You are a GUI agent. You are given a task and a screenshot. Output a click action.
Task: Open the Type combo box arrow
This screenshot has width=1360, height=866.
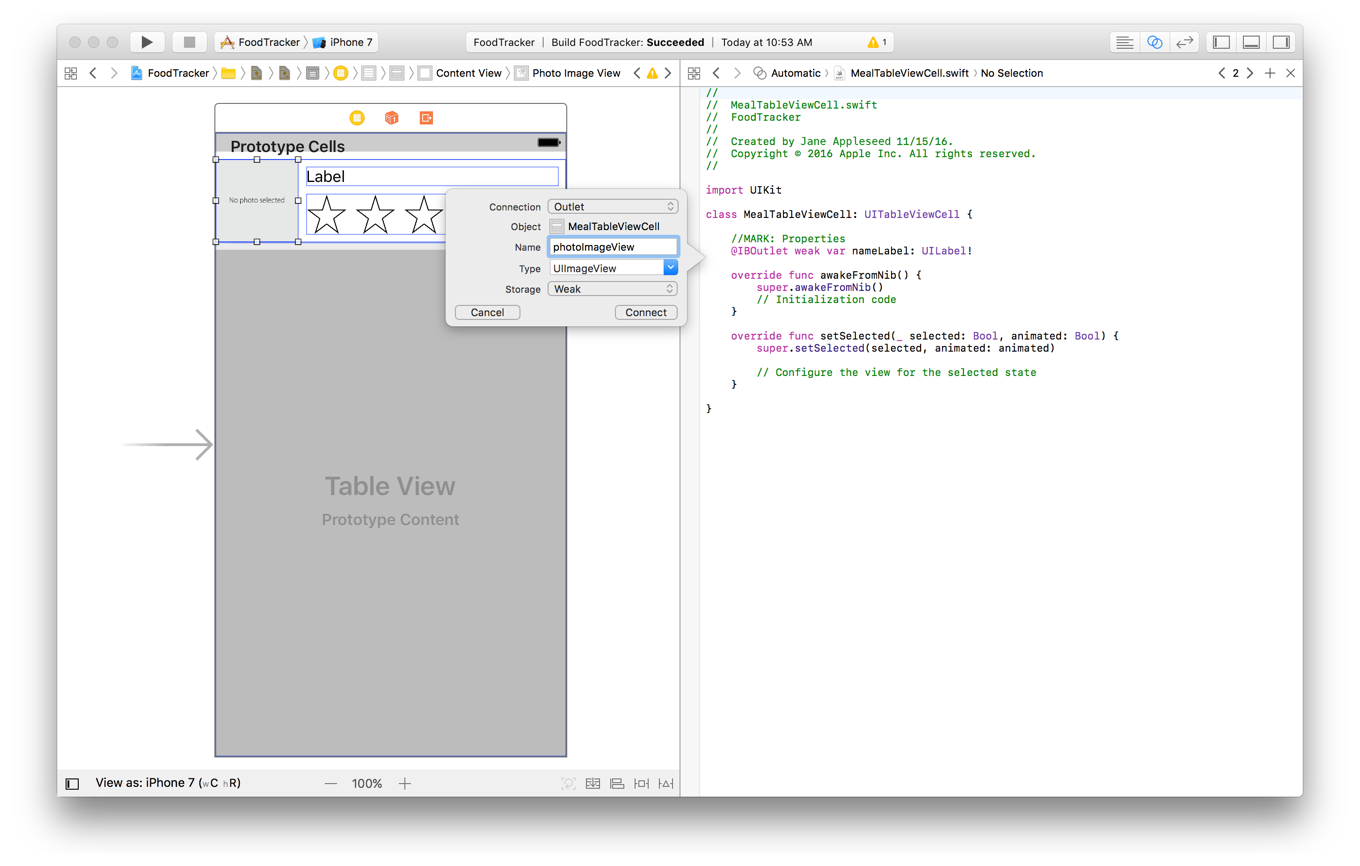point(671,268)
